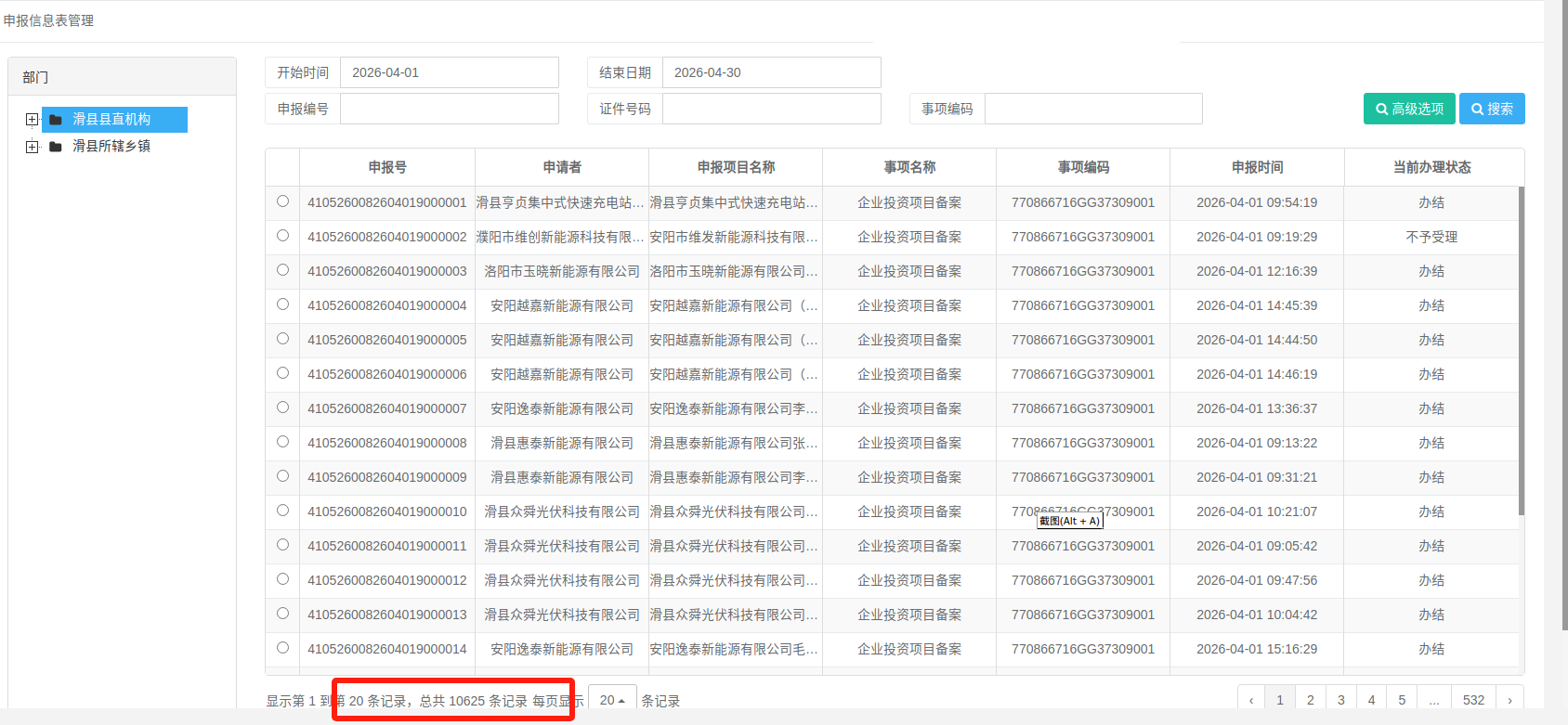Click the 开始时间 date field
The width and height of the screenshot is (1568, 725).
(x=450, y=72)
